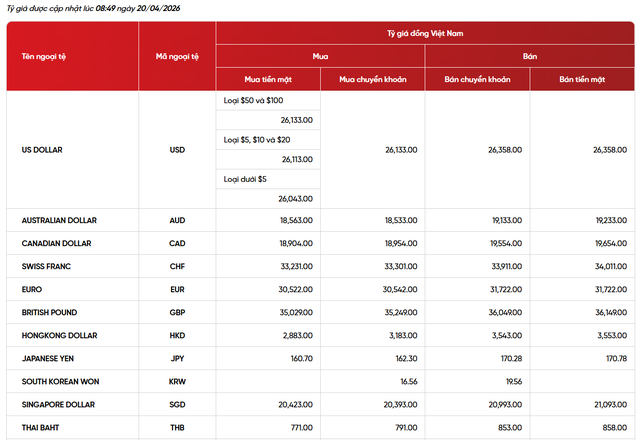Click the 'Bán tiền mặt' column header

coord(582,79)
